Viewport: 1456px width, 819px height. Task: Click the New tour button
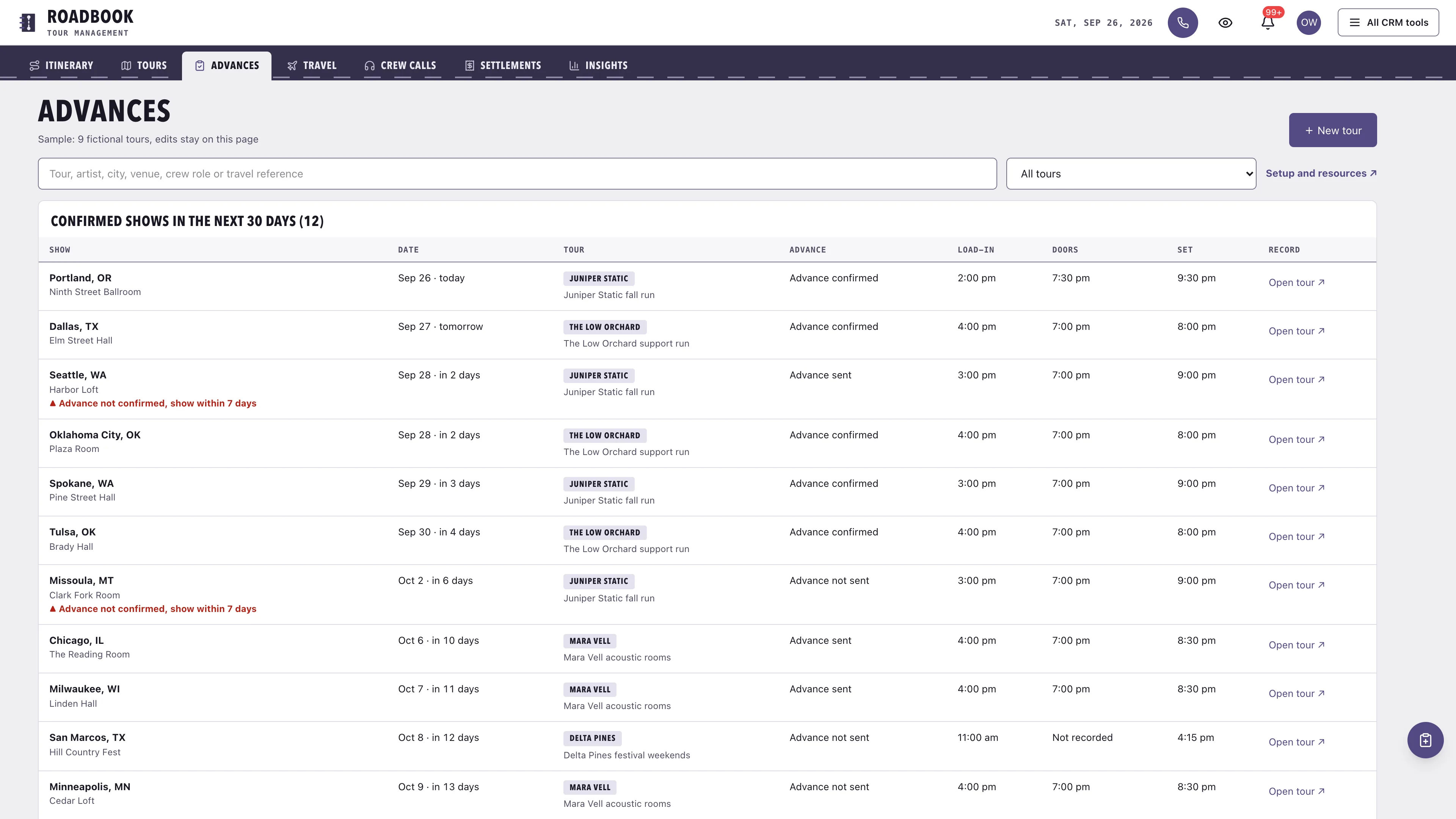tap(1333, 130)
